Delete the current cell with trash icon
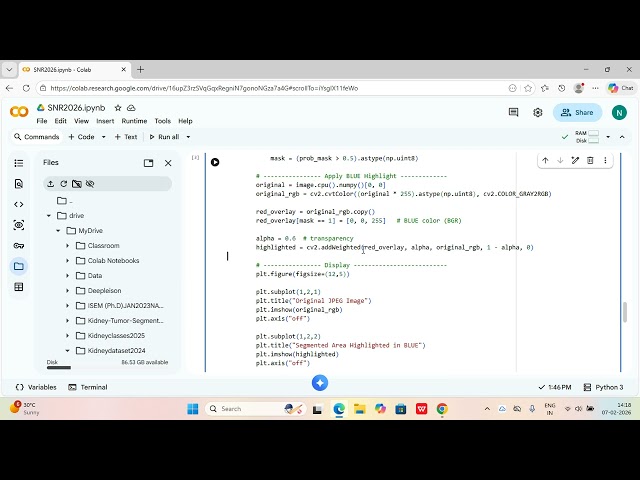The image size is (640, 480). pos(590,160)
